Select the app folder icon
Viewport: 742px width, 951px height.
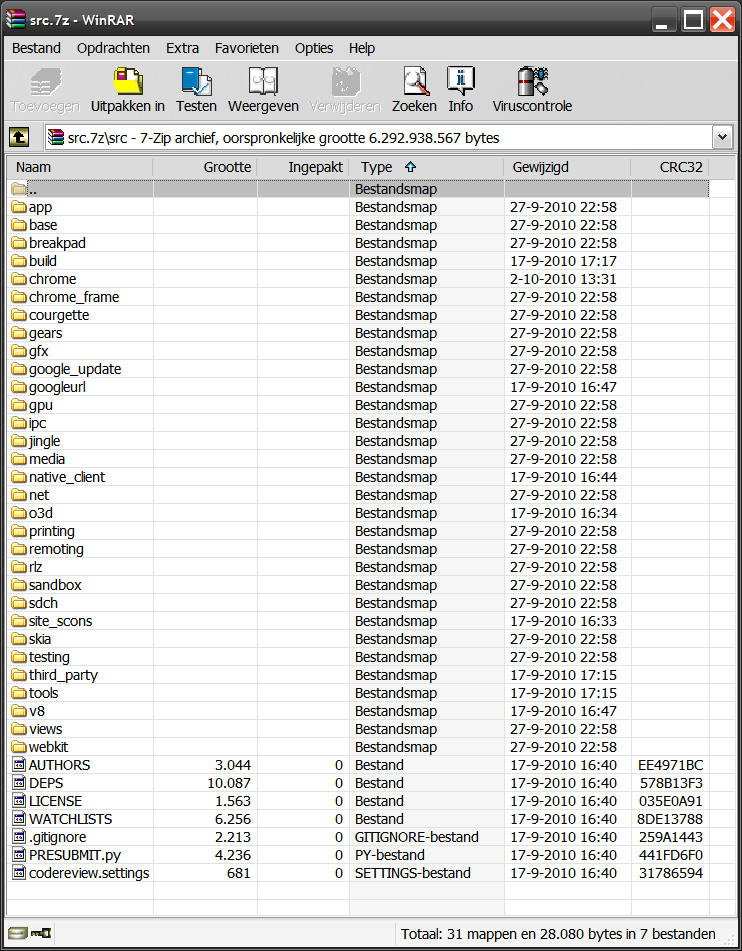19,207
